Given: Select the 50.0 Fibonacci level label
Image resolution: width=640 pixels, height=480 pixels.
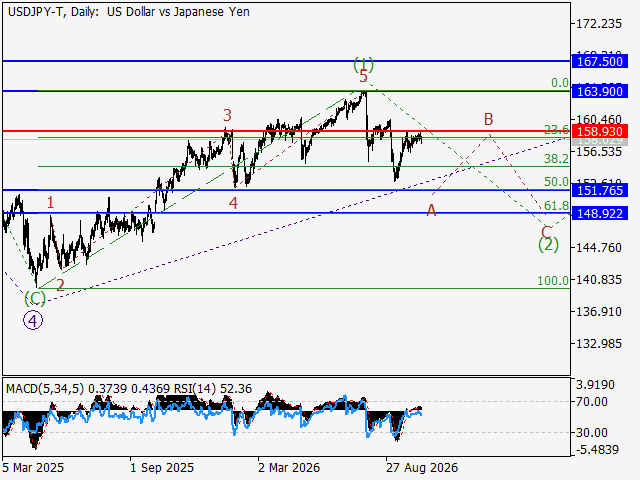Looking at the screenshot, I should click(x=556, y=182).
